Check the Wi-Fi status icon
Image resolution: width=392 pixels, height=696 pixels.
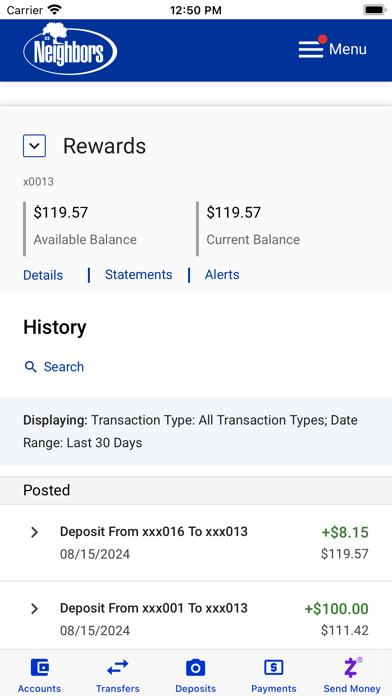[x=55, y=10]
